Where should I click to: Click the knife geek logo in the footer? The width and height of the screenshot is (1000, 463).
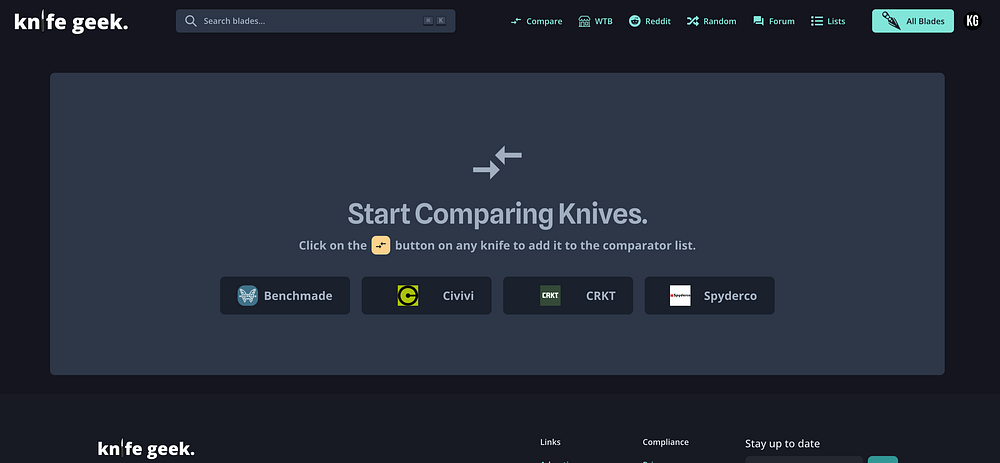(146, 448)
